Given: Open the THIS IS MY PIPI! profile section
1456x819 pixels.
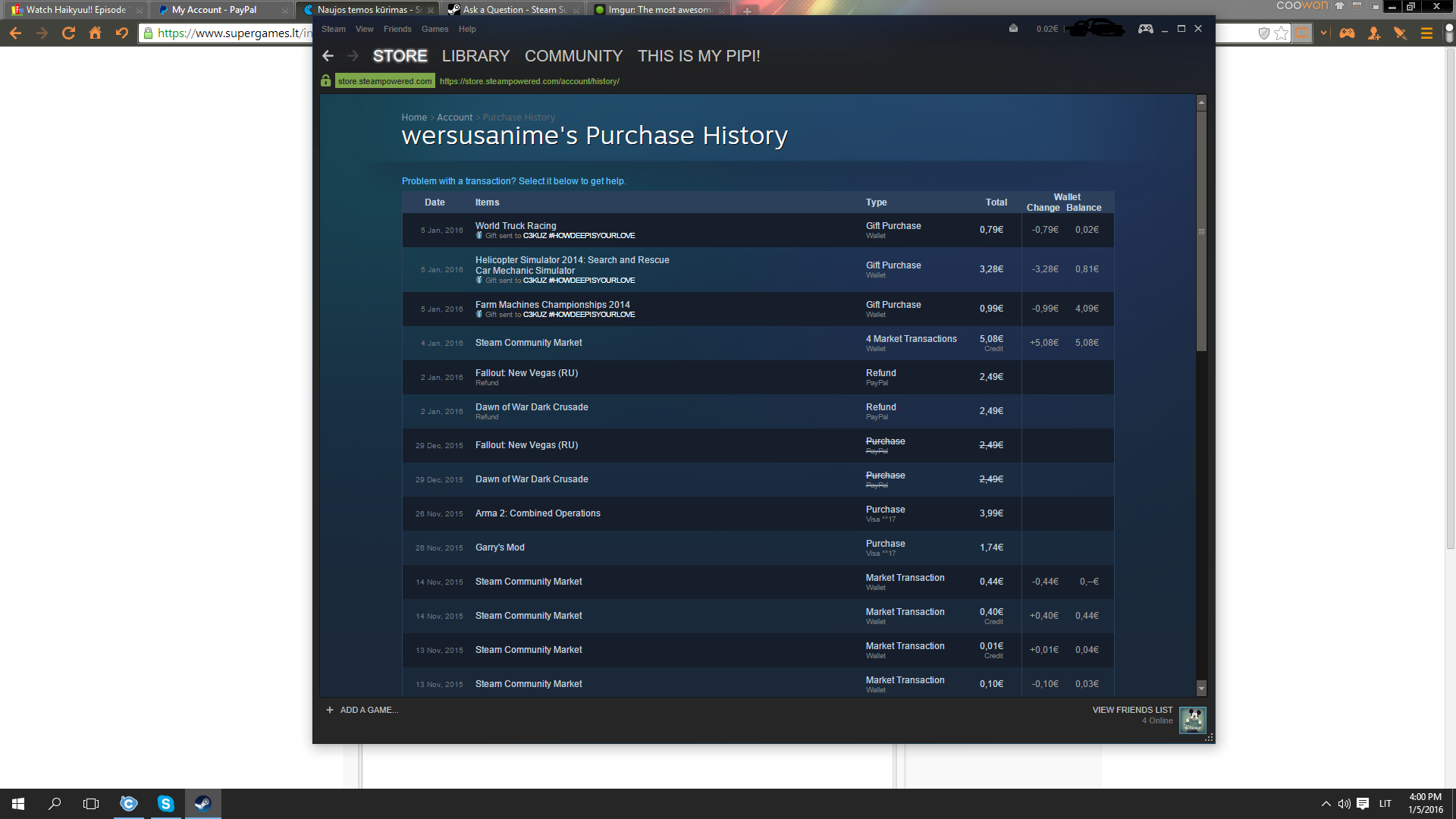Looking at the screenshot, I should pyautogui.click(x=698, y=56).
